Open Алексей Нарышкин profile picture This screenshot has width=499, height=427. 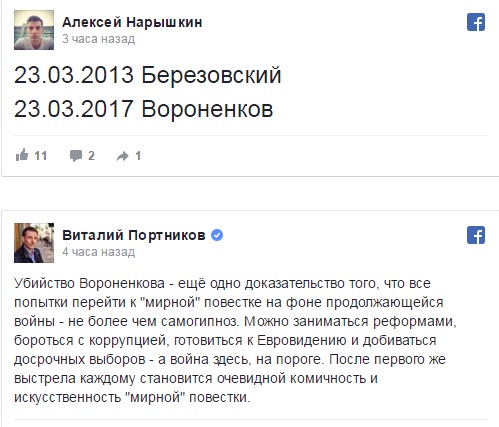coord(34,30)
